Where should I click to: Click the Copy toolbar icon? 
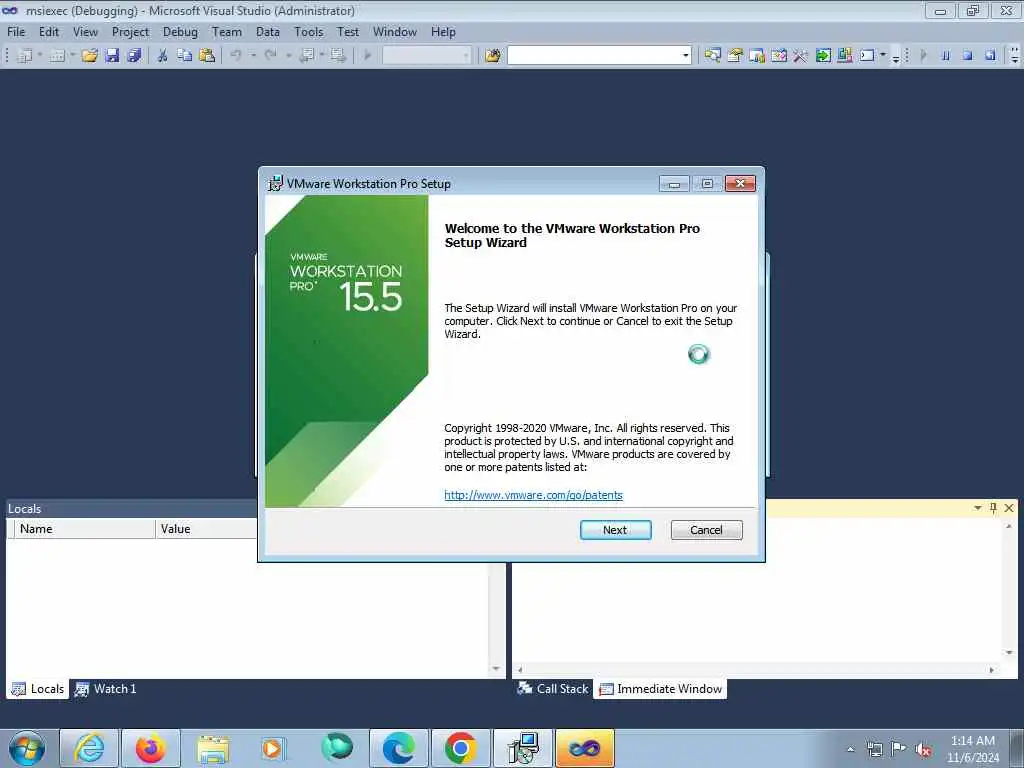tap(185, 56)
